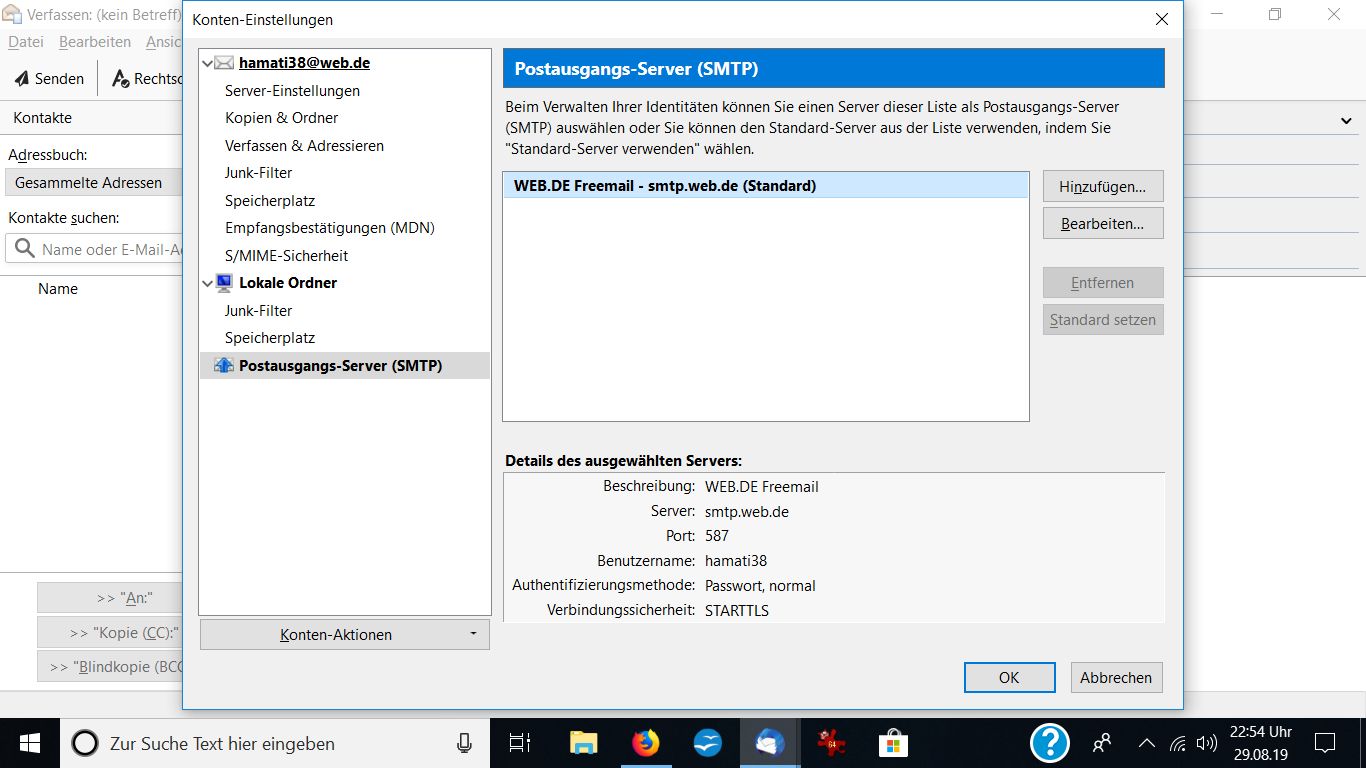Screen dimensions: 1366x768
Task: Open S/MIME-Sicherheit settings
Action: click(x=287, y=256)
